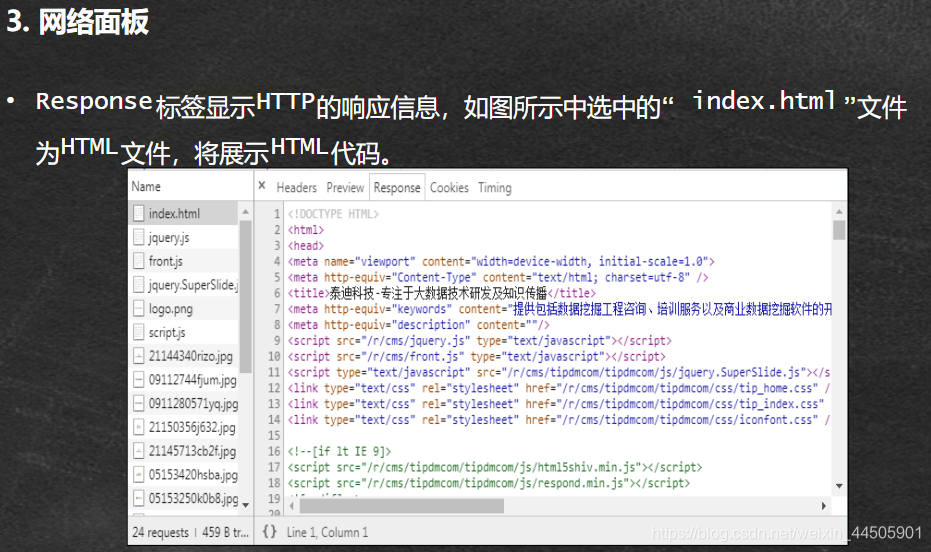Click the 'Line 1, Column 1' status text

pyautogui.click(x=327, y=532)
